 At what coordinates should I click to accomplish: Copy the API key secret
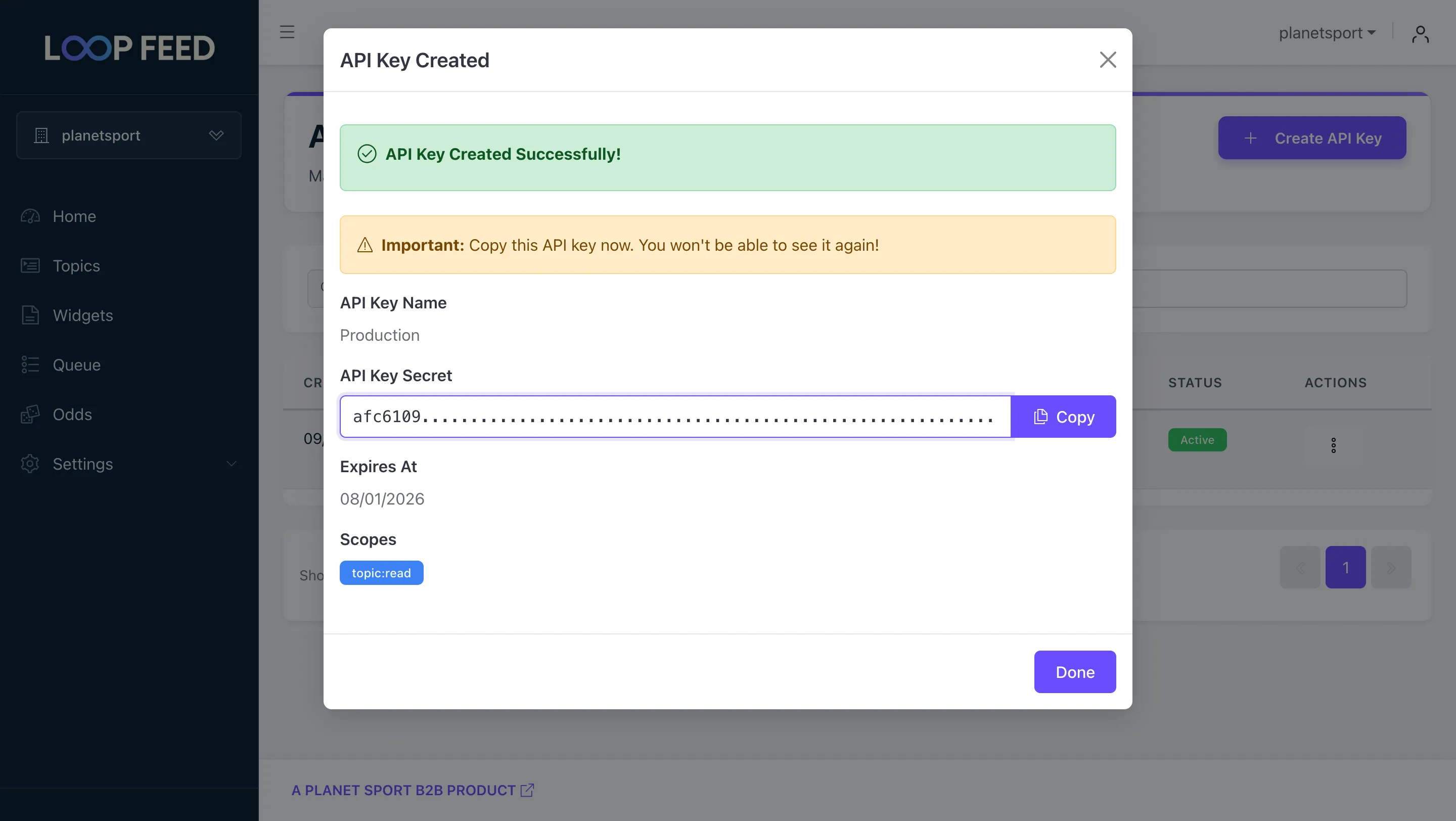point(1063,417)
